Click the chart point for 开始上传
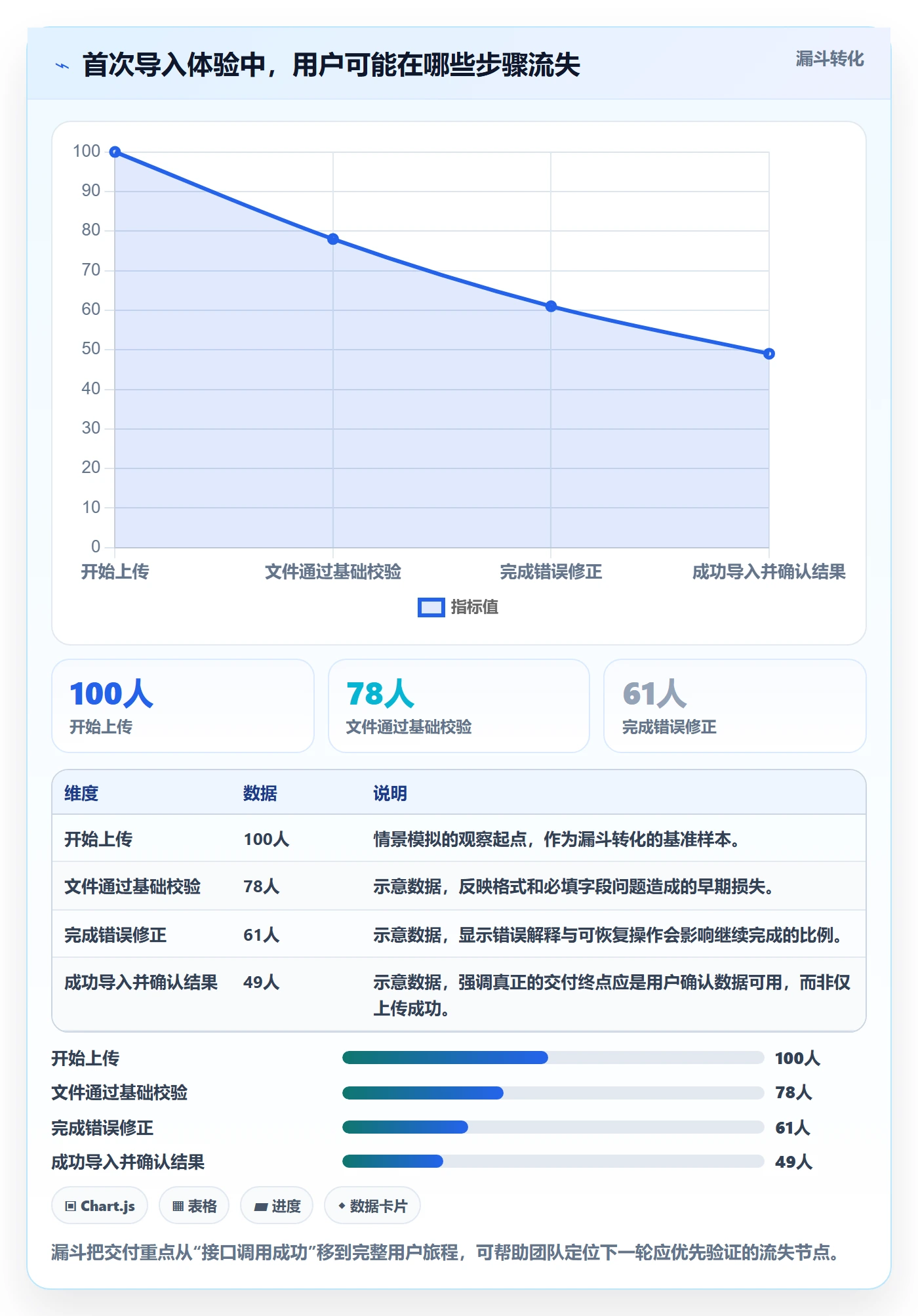The width and height of the screenshot is (918, 1316). [115, 152]
